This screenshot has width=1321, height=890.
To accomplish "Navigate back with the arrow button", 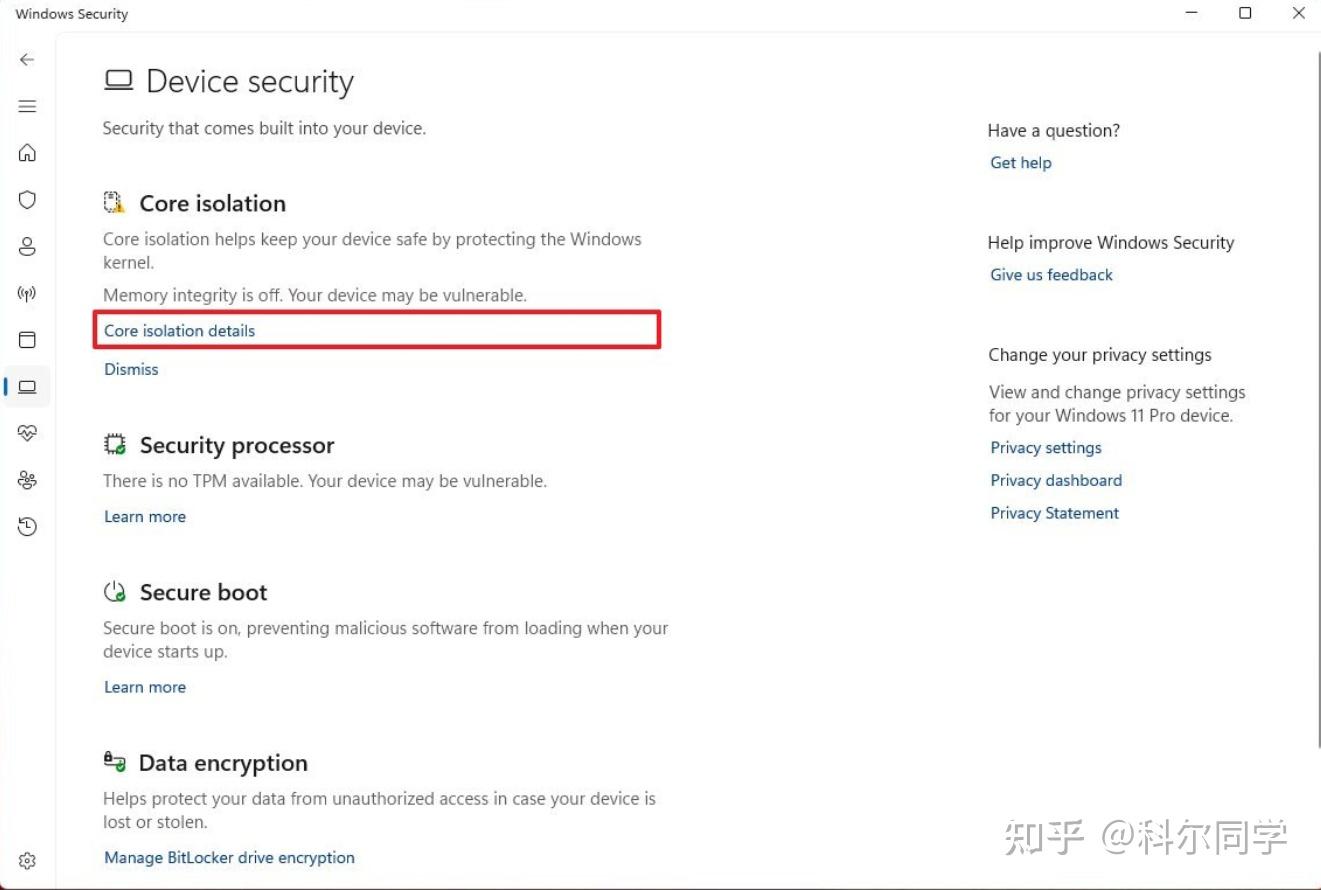I will coord(27,59).
